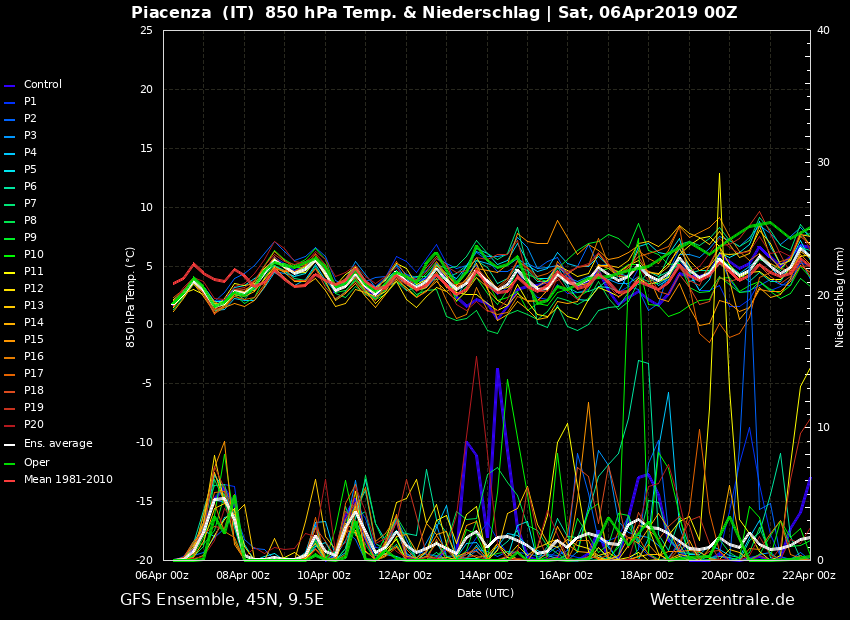
Task: Click the blue line swatch beside P1
Action: coord(10,103)
